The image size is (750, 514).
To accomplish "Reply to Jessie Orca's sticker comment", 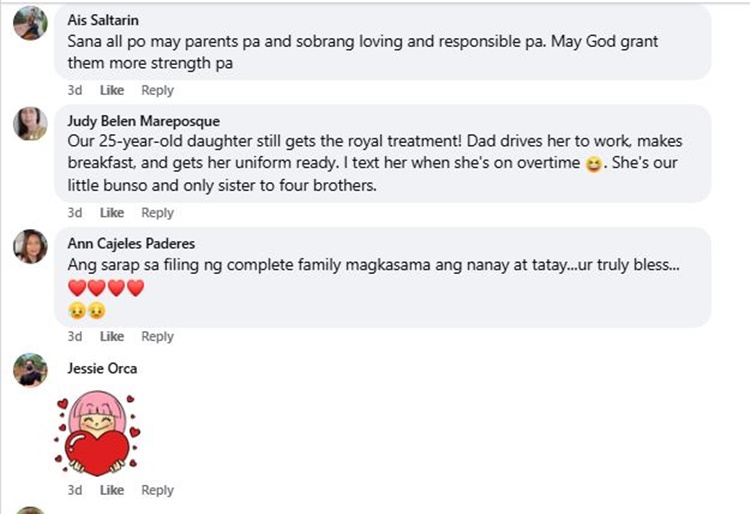I will click(157, 490).
